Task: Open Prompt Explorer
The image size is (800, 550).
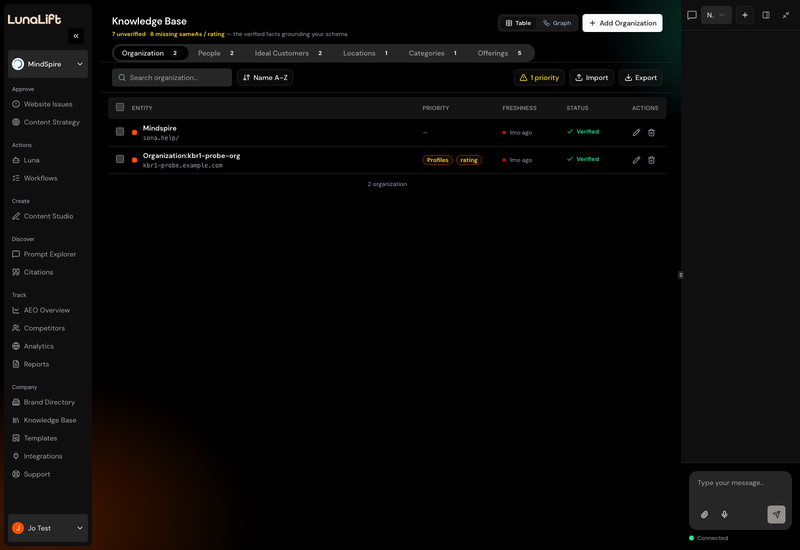Action: coord(48,254)
